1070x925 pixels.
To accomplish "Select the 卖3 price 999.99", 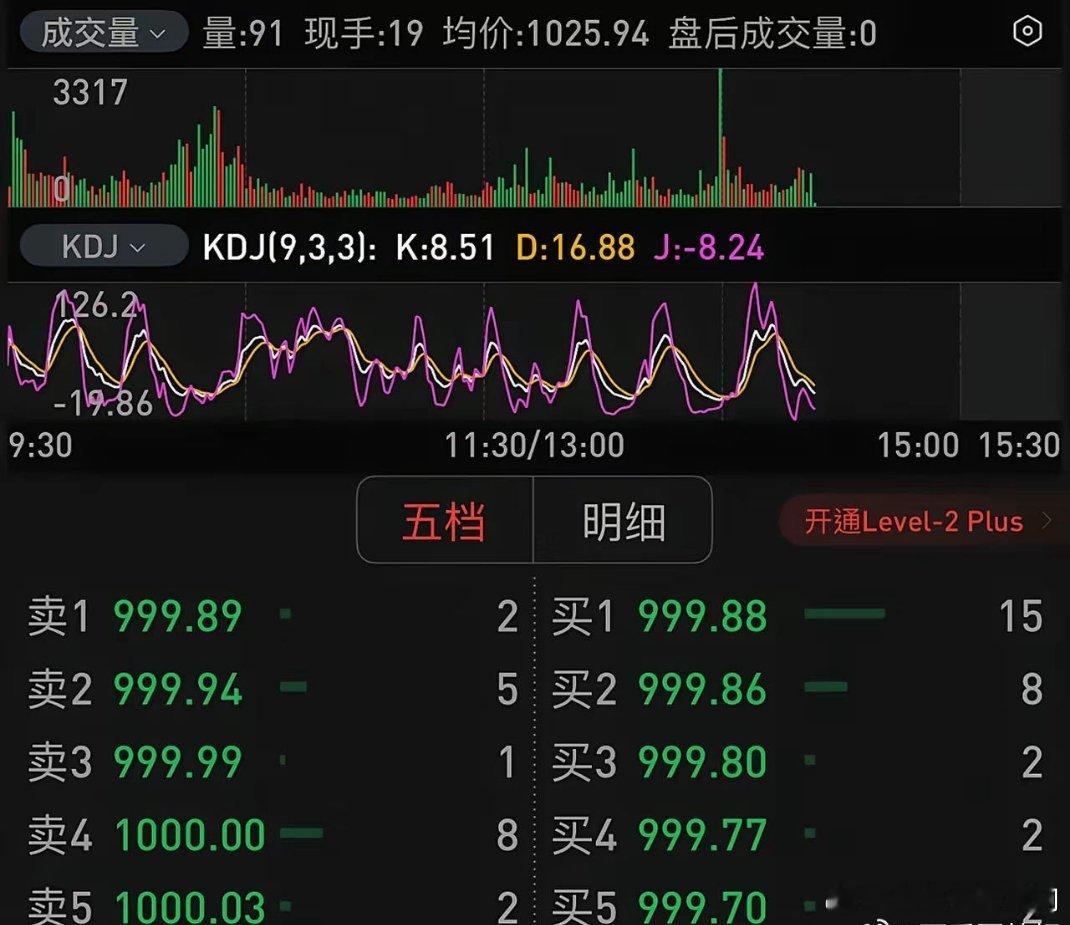I will [177, 761].
